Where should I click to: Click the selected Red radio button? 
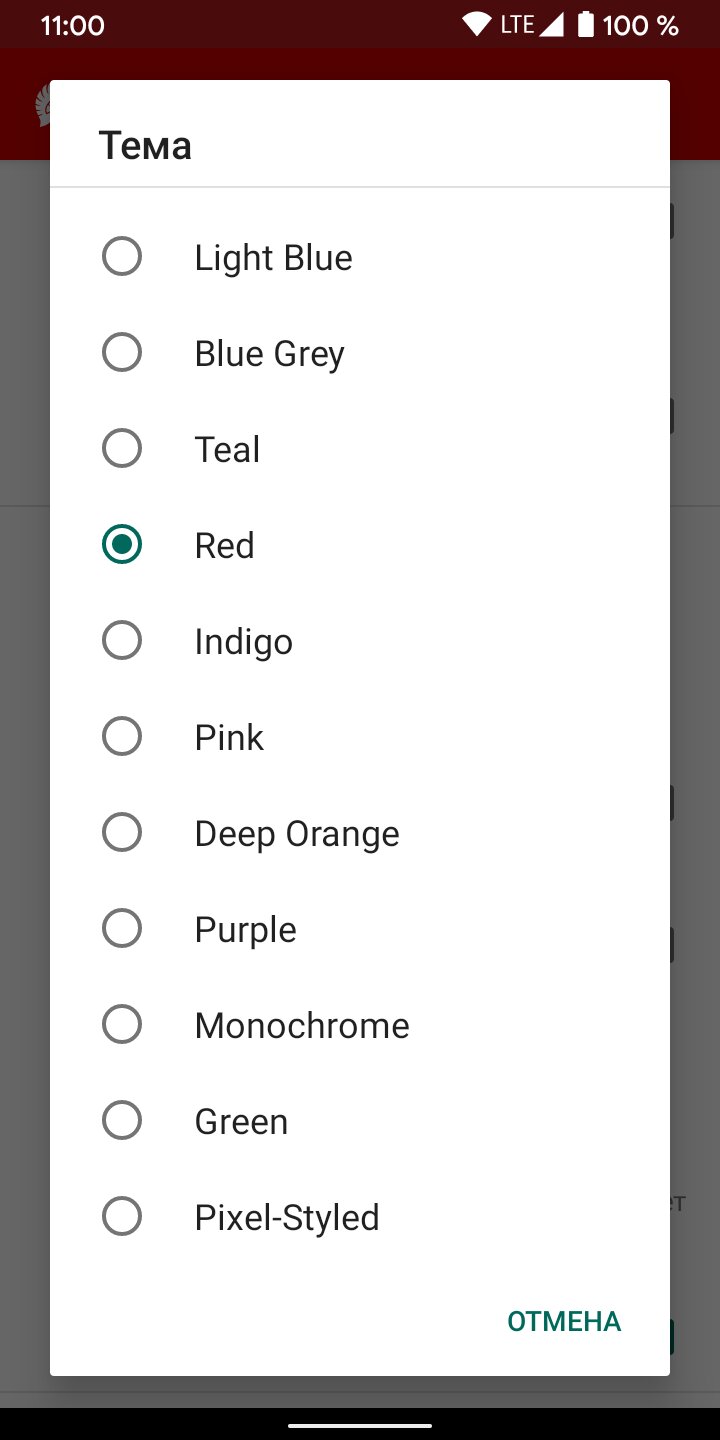122,545
